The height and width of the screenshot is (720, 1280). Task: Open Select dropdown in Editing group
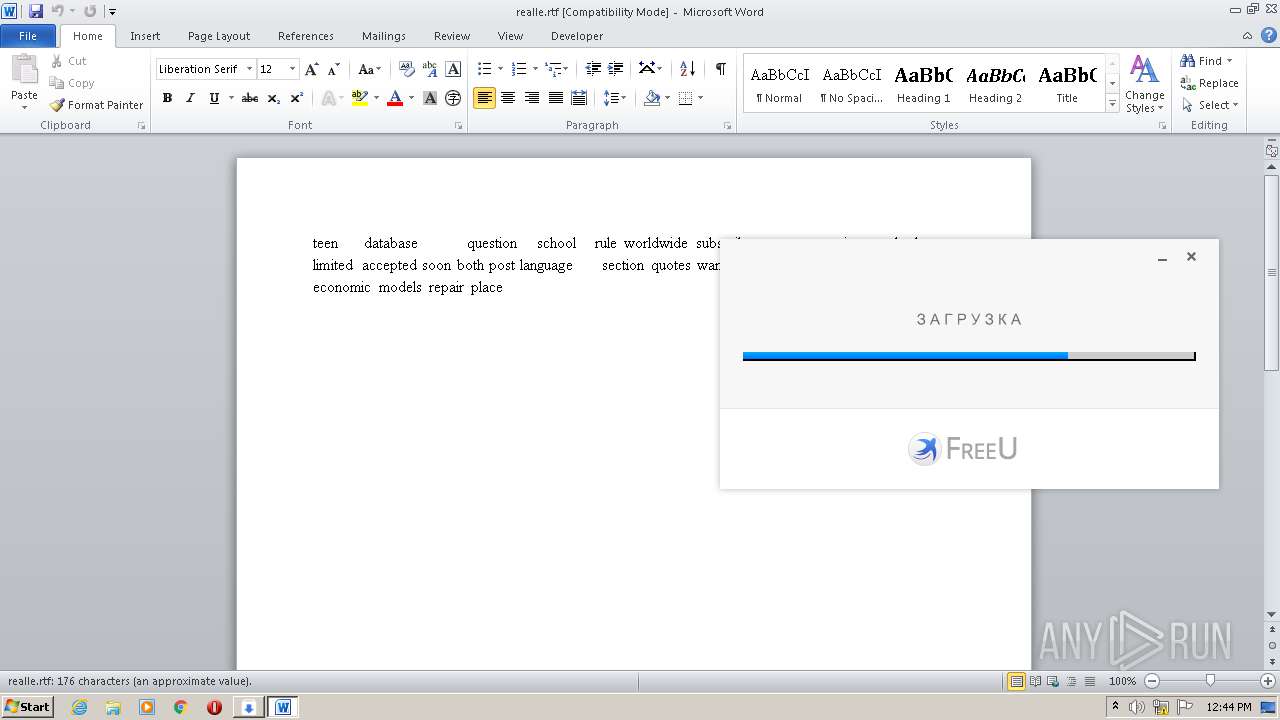[1209, 105]
